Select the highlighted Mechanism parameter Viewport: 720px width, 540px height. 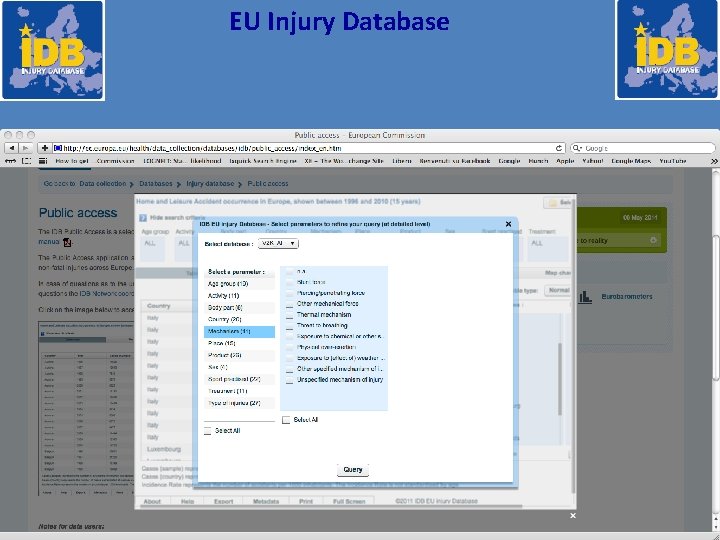point(239,332)
